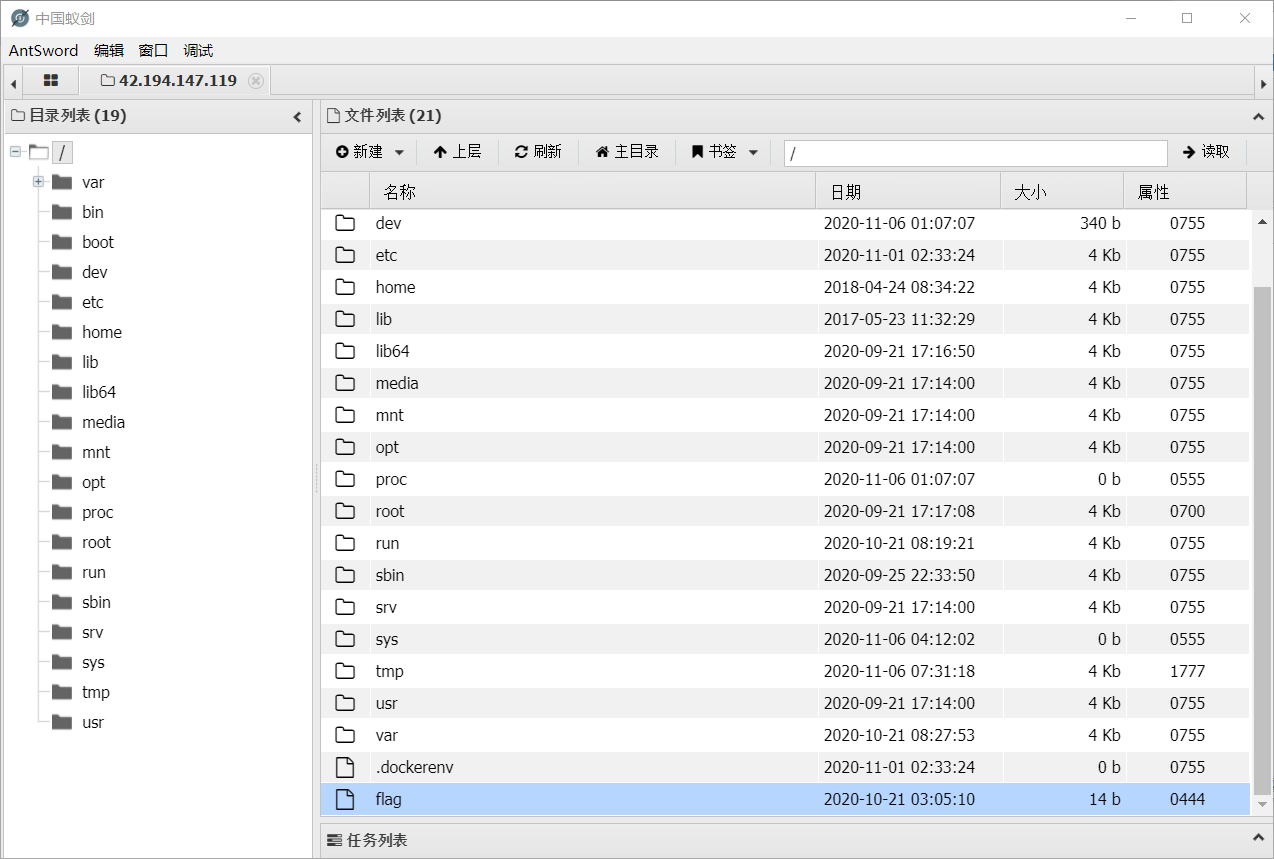
Task: Select lib folder icon in tree
Action: click(x=62, y=362)
